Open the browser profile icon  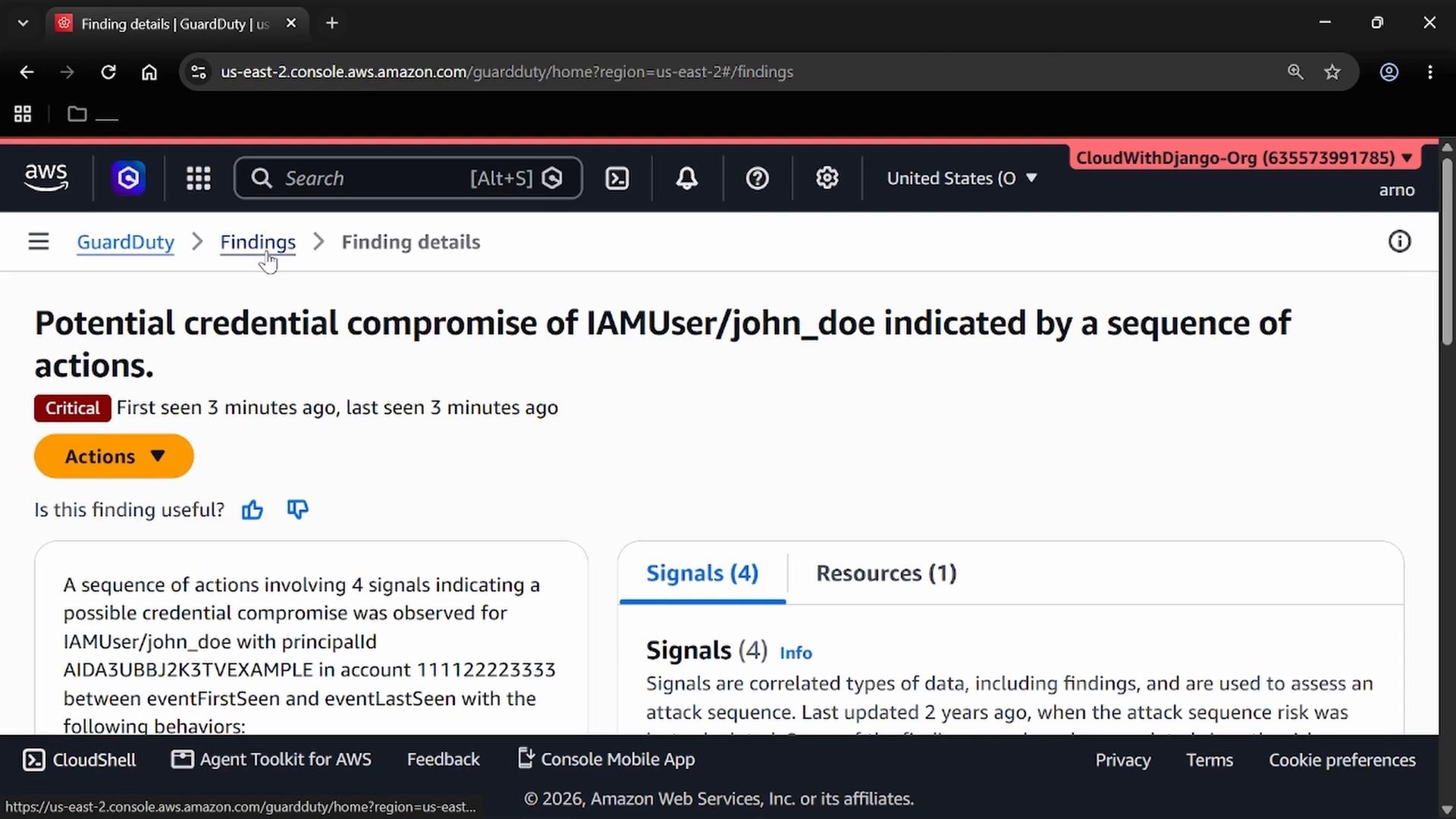[x=1389, y=72]
